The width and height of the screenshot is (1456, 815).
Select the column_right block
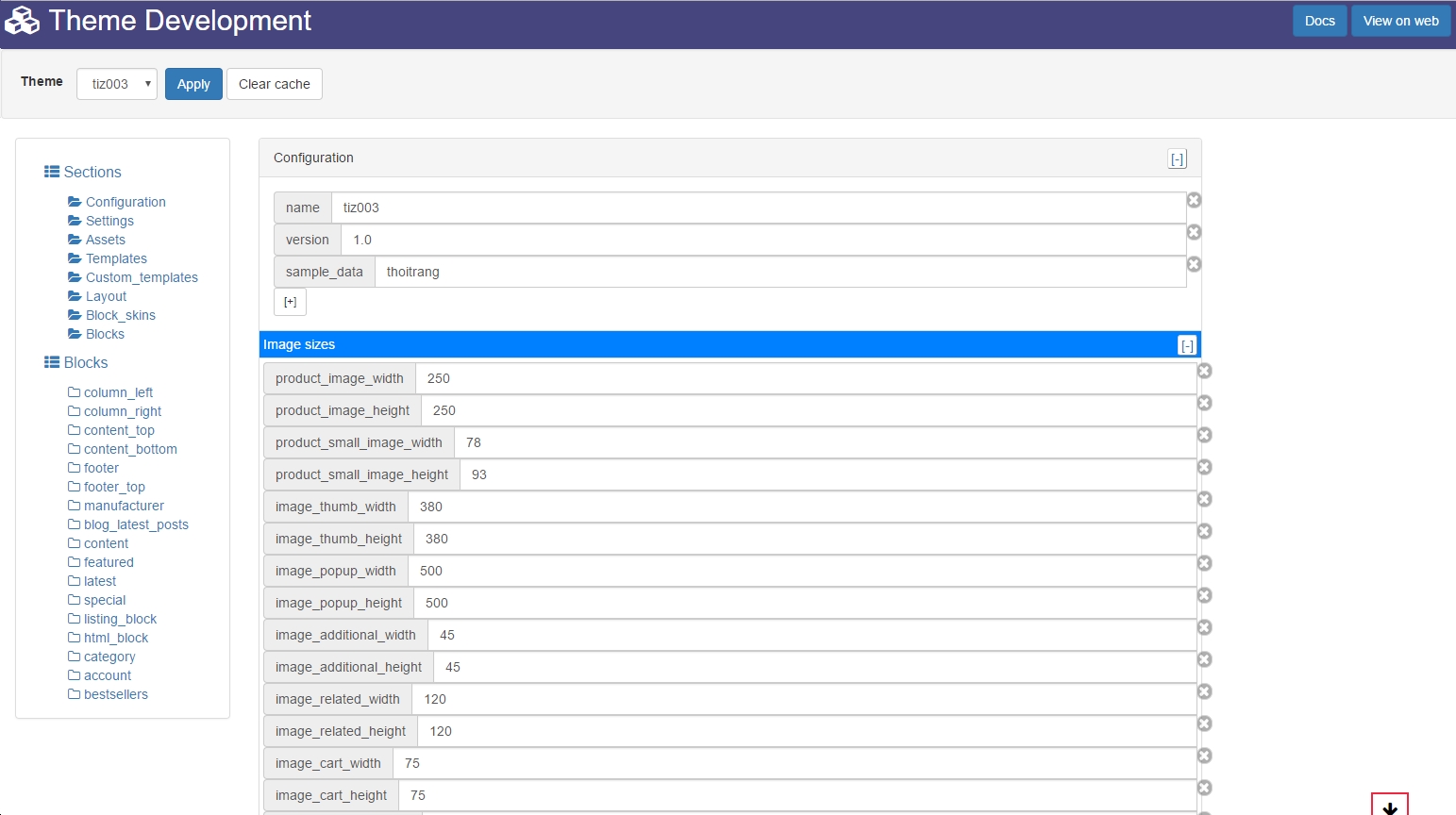115,411
